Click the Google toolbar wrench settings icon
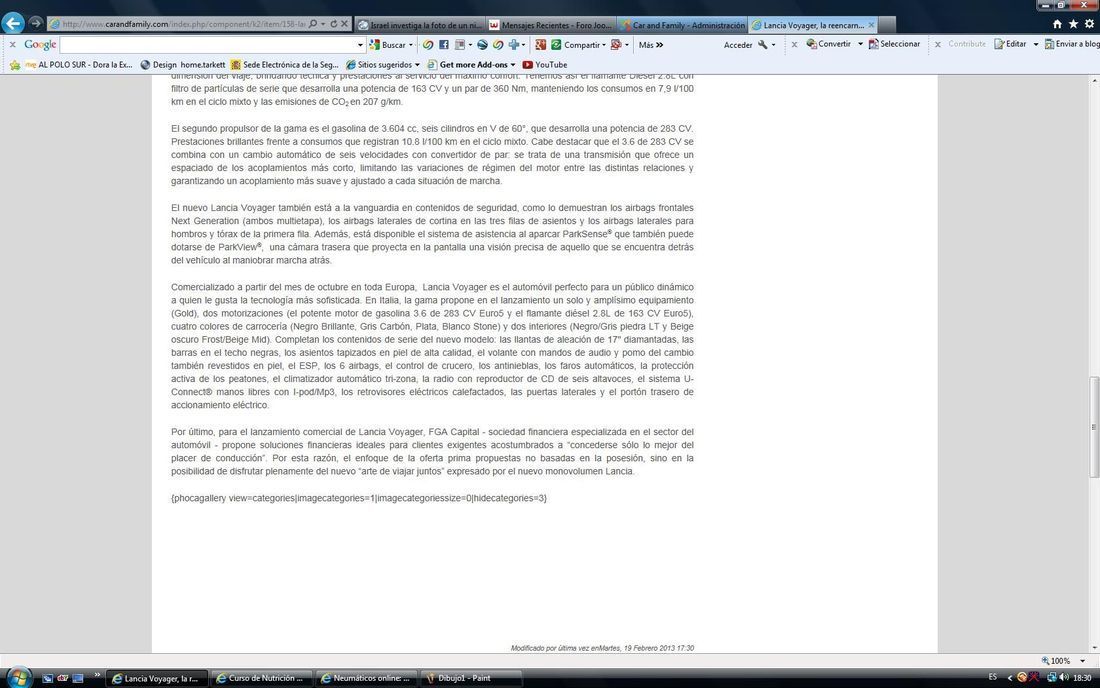 (x=763, y=44)
